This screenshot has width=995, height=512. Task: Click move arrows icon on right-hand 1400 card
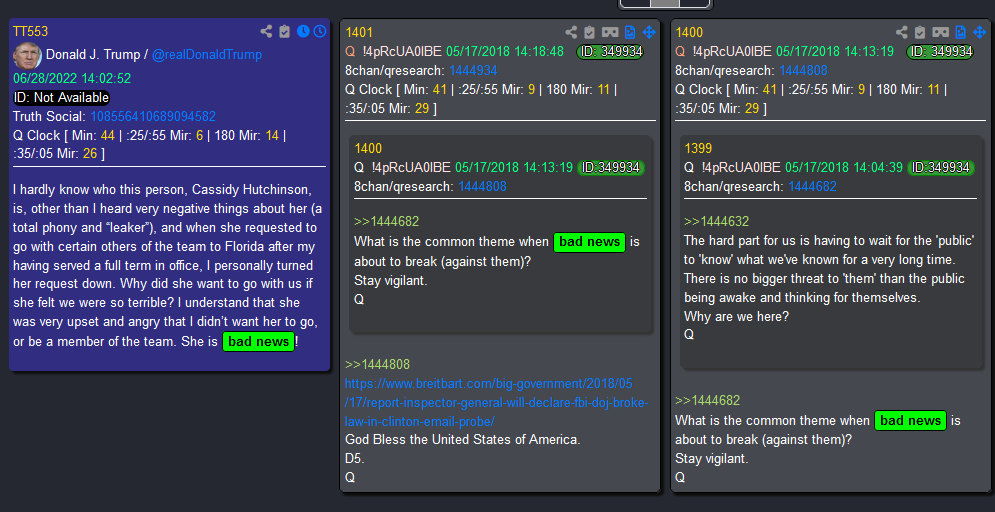pyautogui.click(x=979, y=32)
